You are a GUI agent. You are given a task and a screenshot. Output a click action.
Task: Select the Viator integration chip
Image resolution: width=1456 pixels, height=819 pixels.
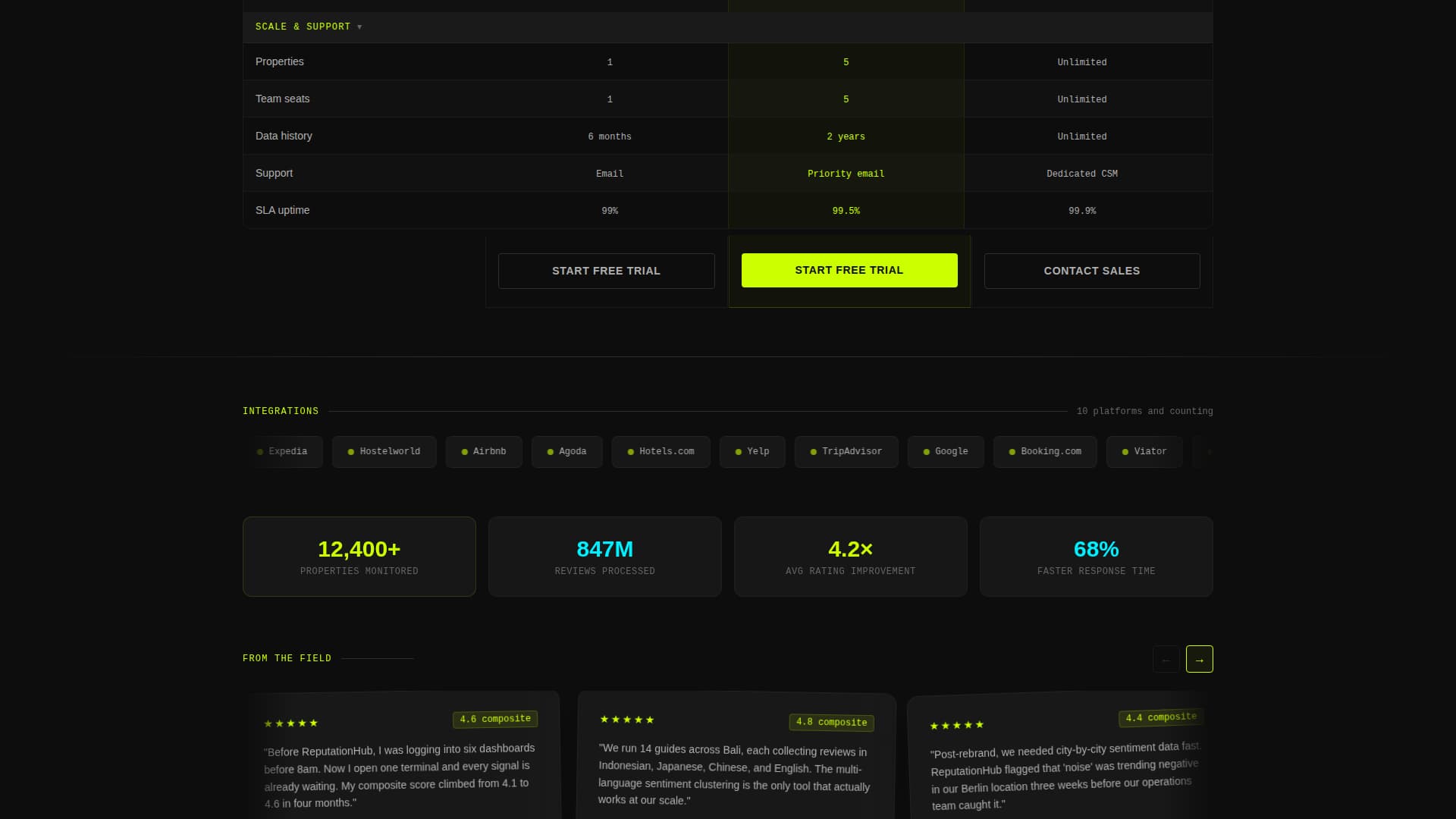(1144, 452)
